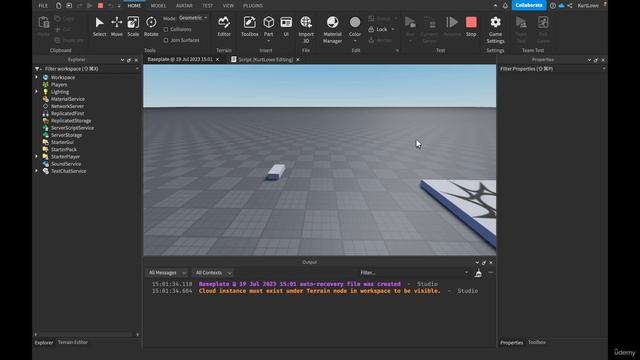Click the Lock tool icon
The width and height of the screenshot is (640, 360).
pos(371,29)
